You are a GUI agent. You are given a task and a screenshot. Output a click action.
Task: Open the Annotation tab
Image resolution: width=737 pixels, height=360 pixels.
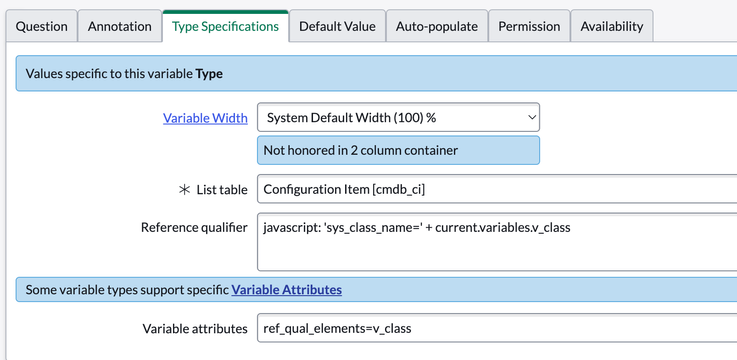120,26
